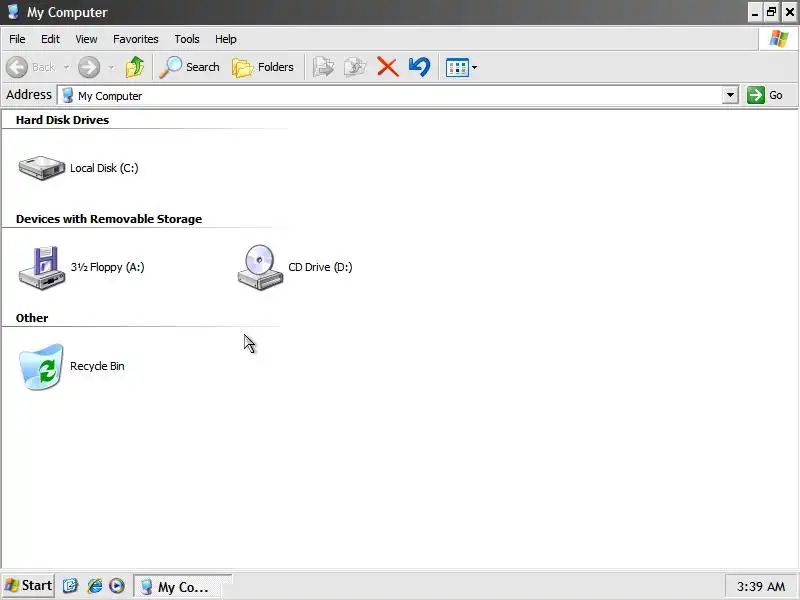
Task: Open the Edit menu
Action: tap(50, 39)
